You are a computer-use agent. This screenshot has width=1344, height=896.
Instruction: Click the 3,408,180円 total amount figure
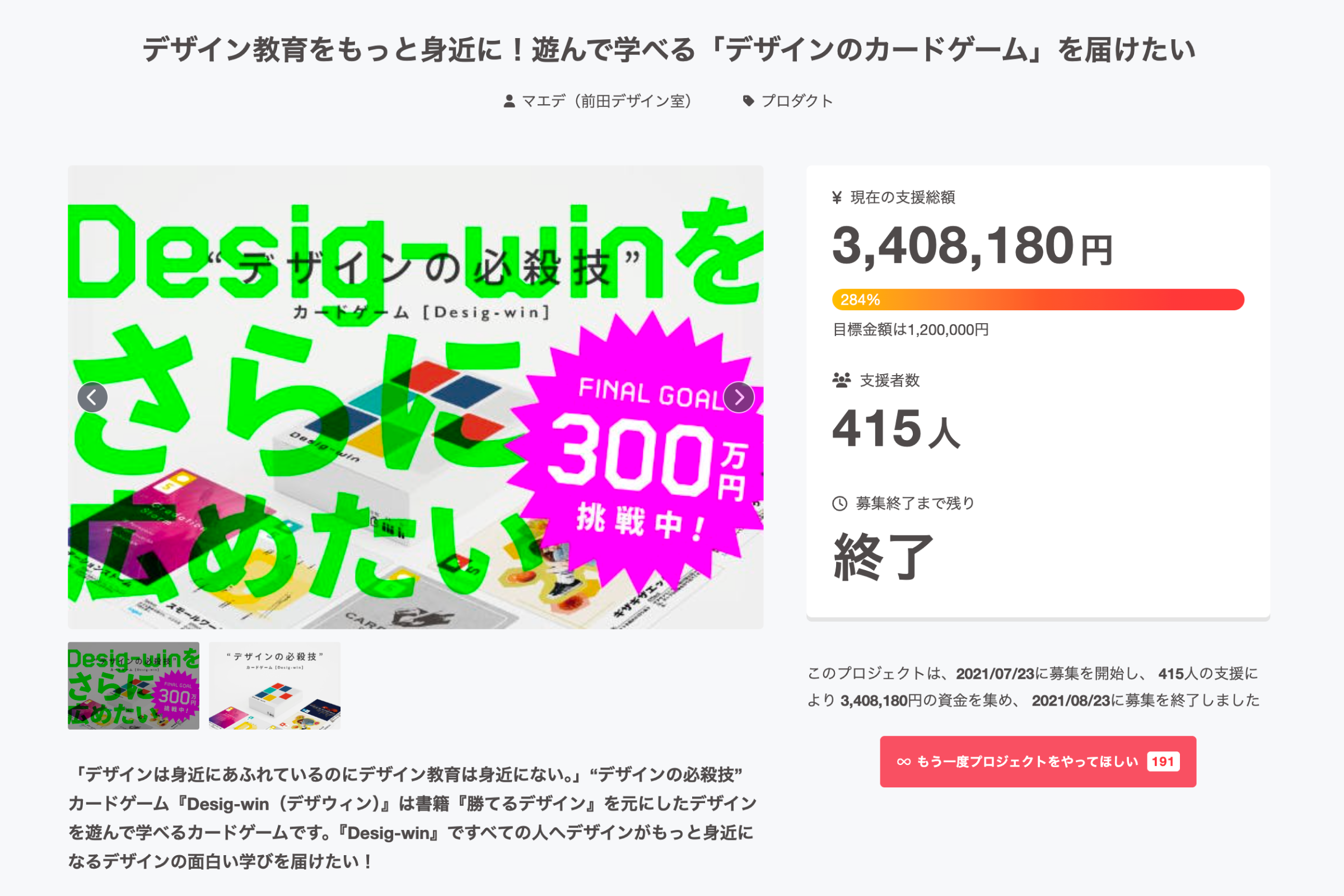coord(972,246)
